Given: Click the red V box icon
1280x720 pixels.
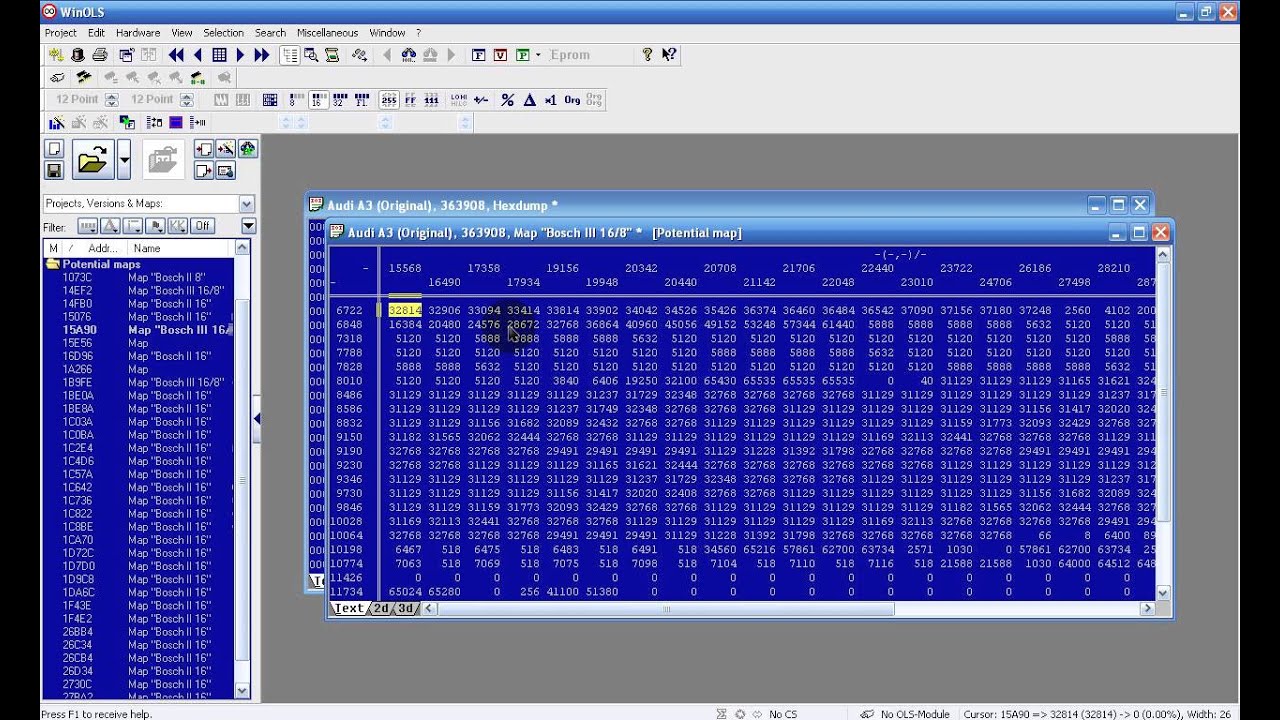Looking at the screenshot, I should point(500,55).
